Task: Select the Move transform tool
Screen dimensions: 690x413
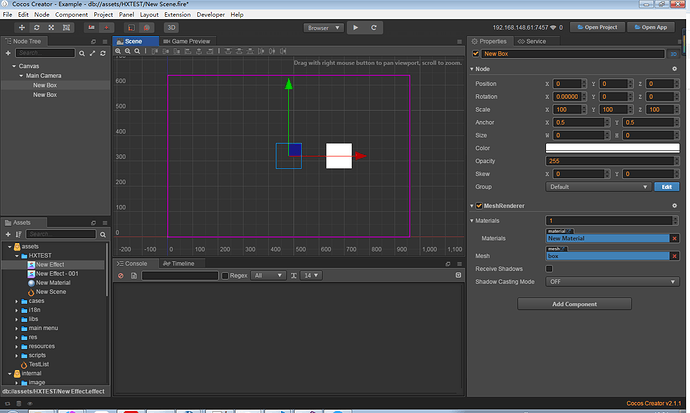Action: 22,28
